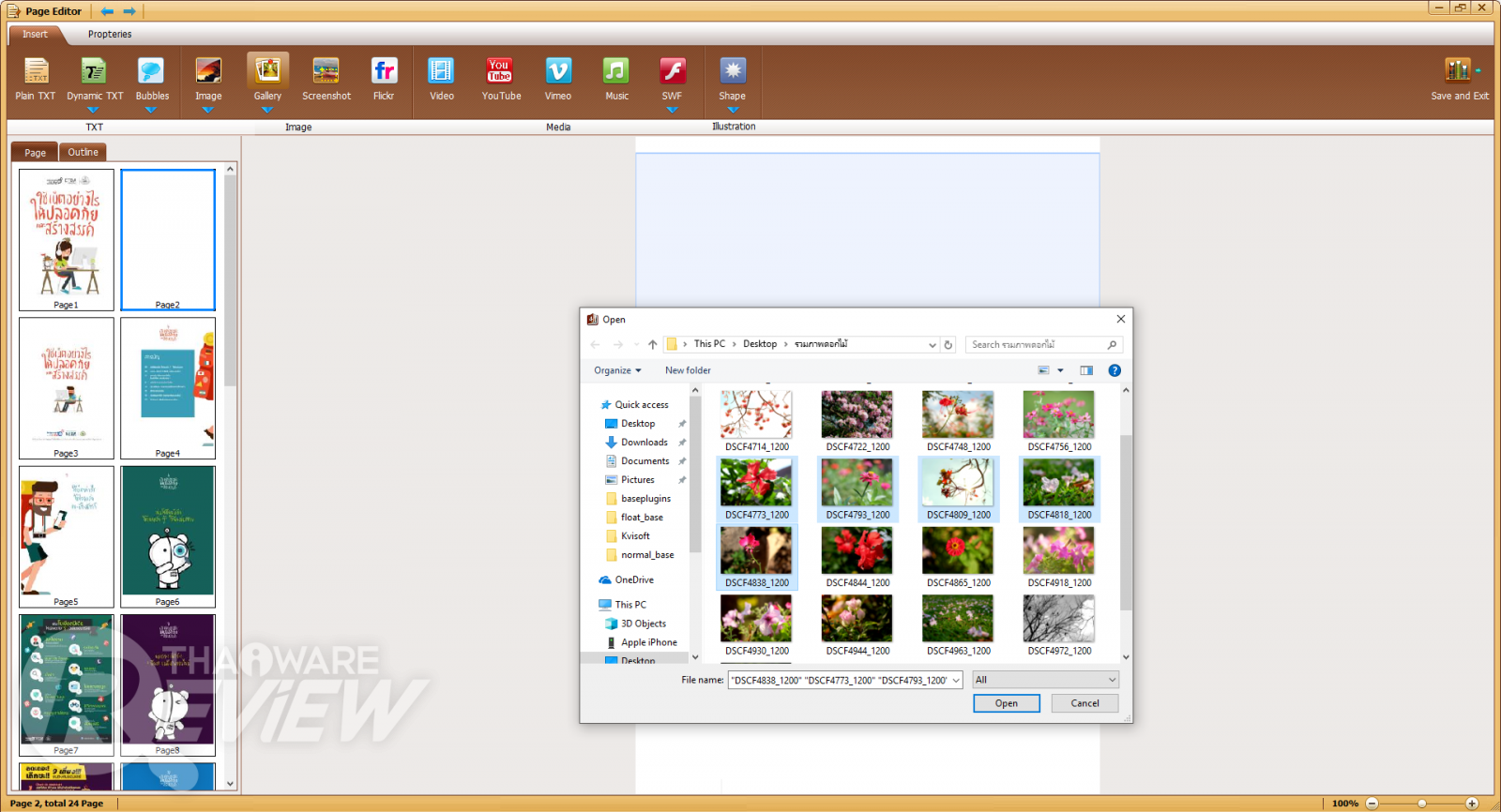This screenshot has height=812, width=1501.
Task: Expand the Image dropdown arrow
Action: (208, 110)
